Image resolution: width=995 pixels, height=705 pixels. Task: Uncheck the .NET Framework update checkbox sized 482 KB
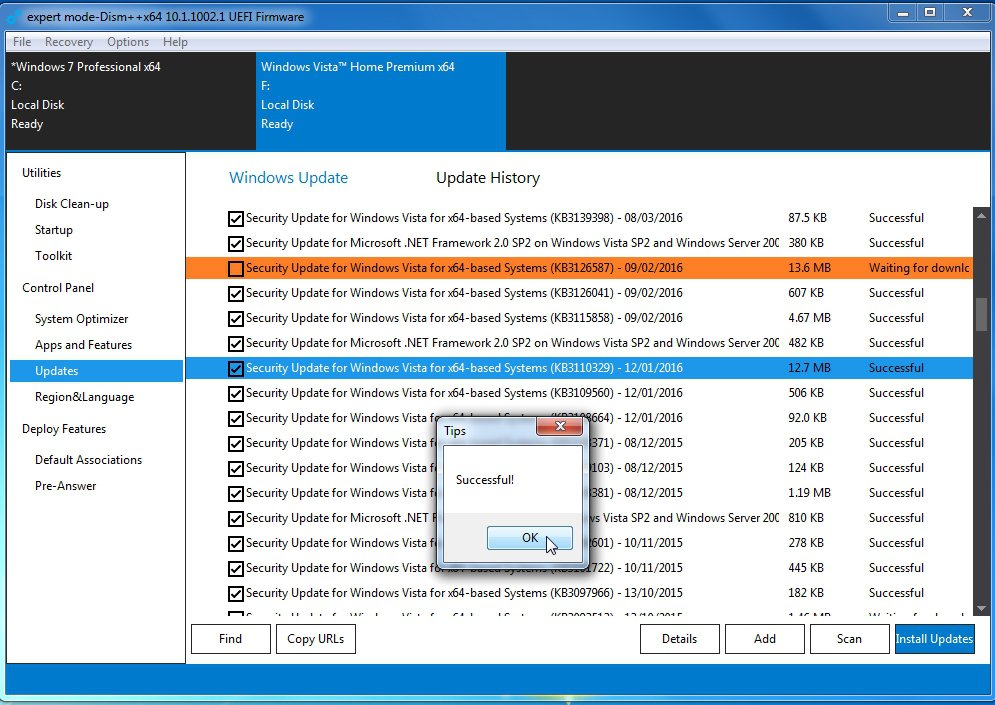[235, 343]
